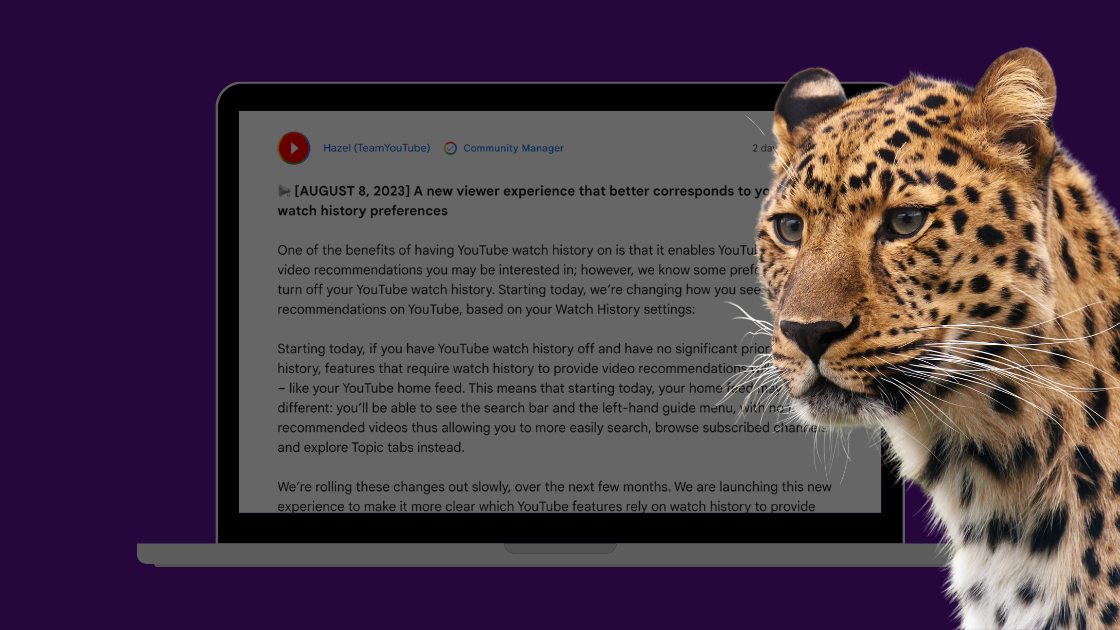Screen dimensions: 1120x630
Task: Click the paragraph starting 'One of the benefits'
Action: coord(517,279)
